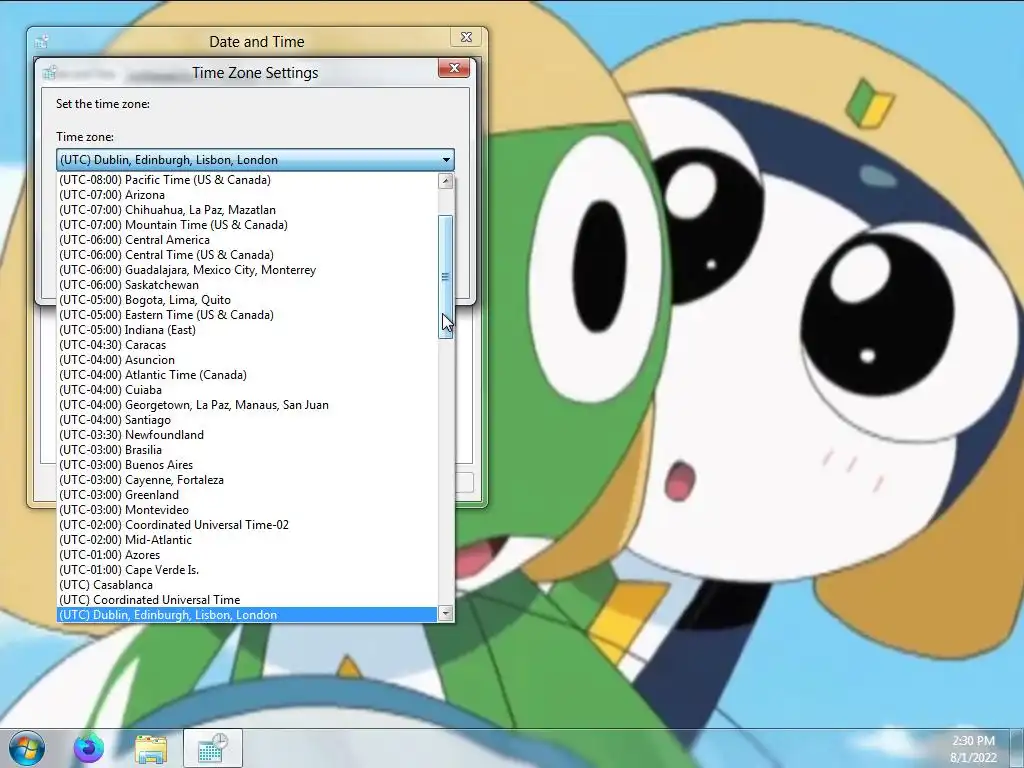
Task: Select (UTC-08:00) Pacific Time (US & Canada)
Action: 247,180
